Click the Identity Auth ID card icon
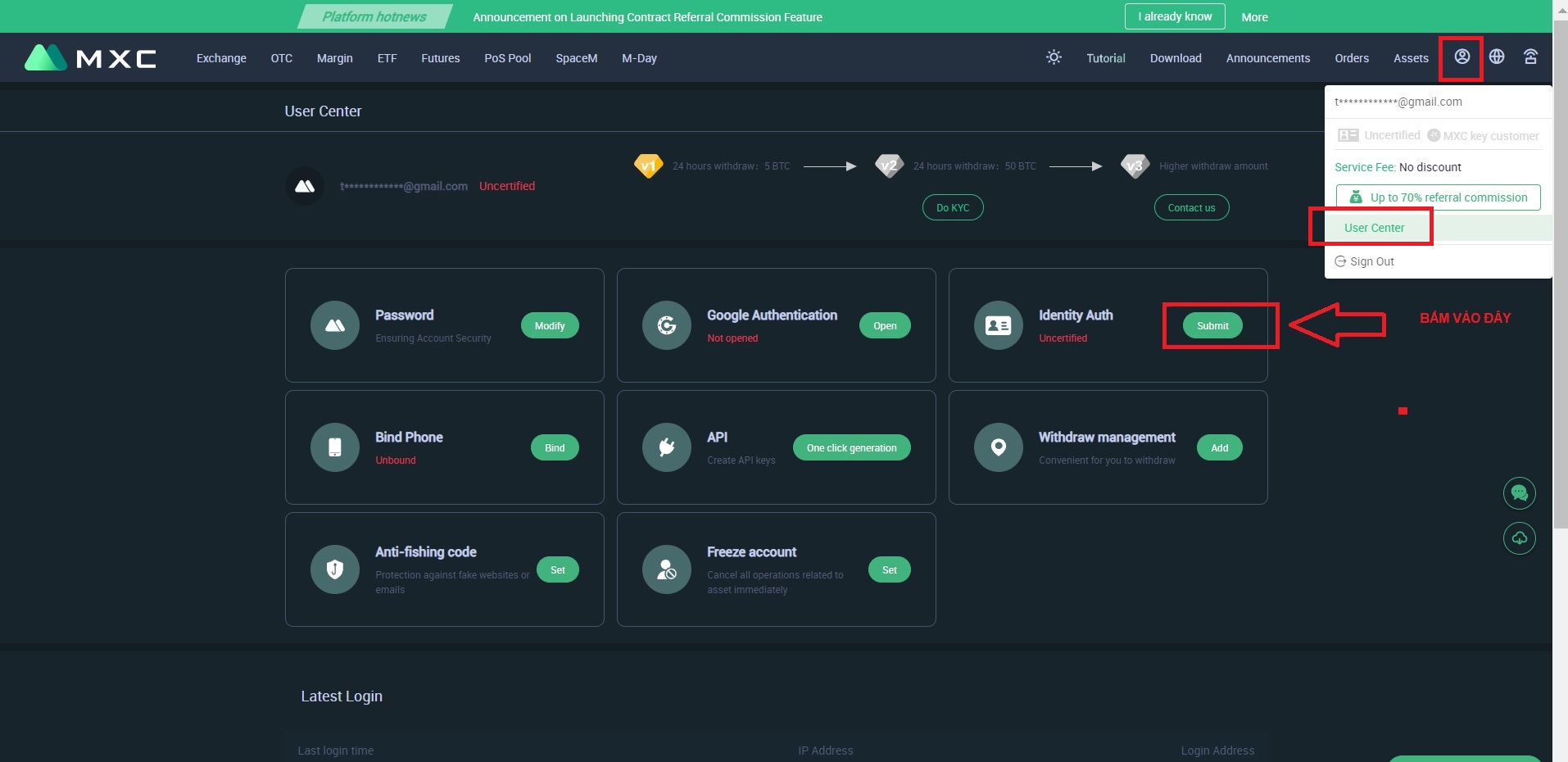1568x762 pixels. tap(999, 325)
